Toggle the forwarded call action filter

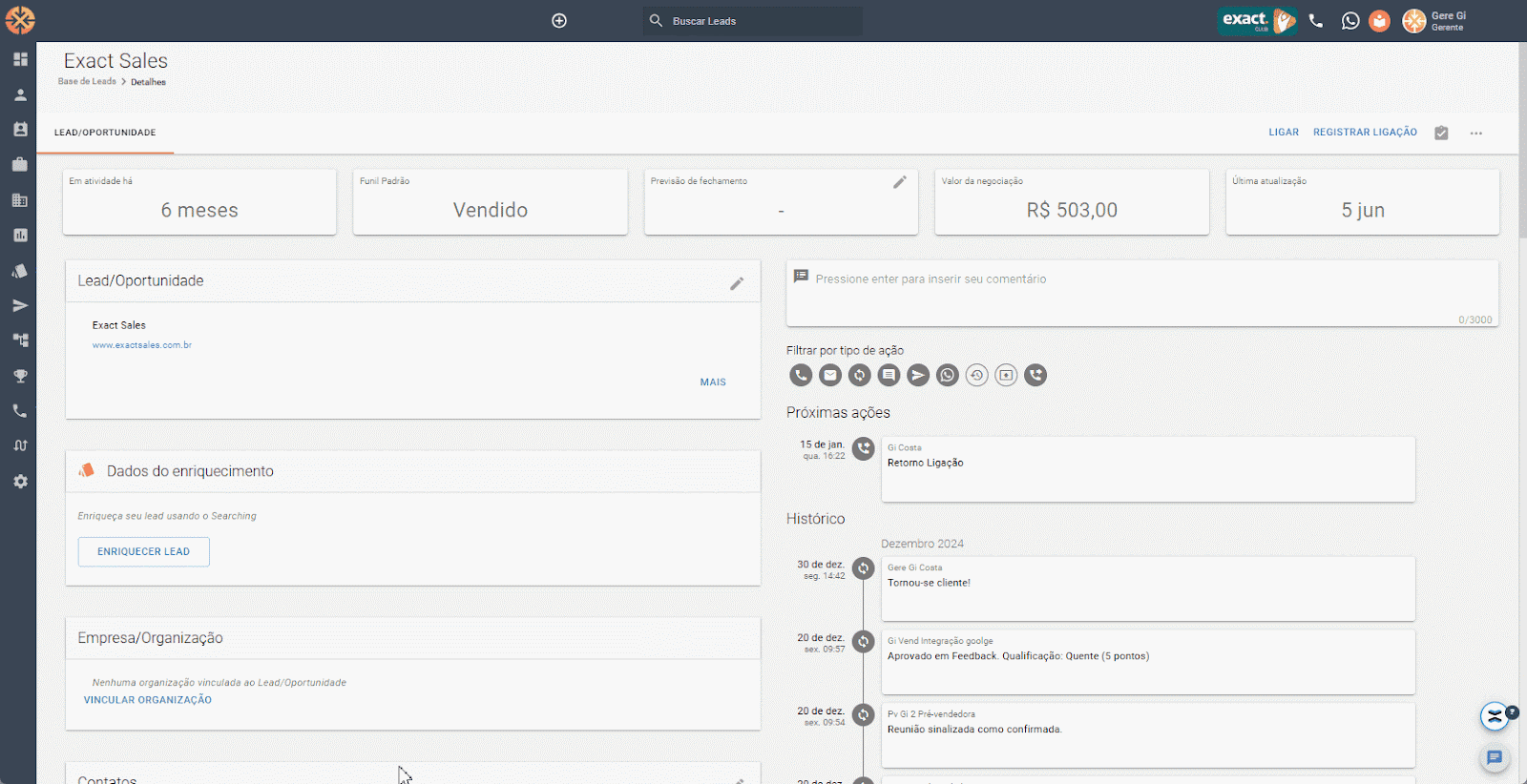coord(1035,376)
